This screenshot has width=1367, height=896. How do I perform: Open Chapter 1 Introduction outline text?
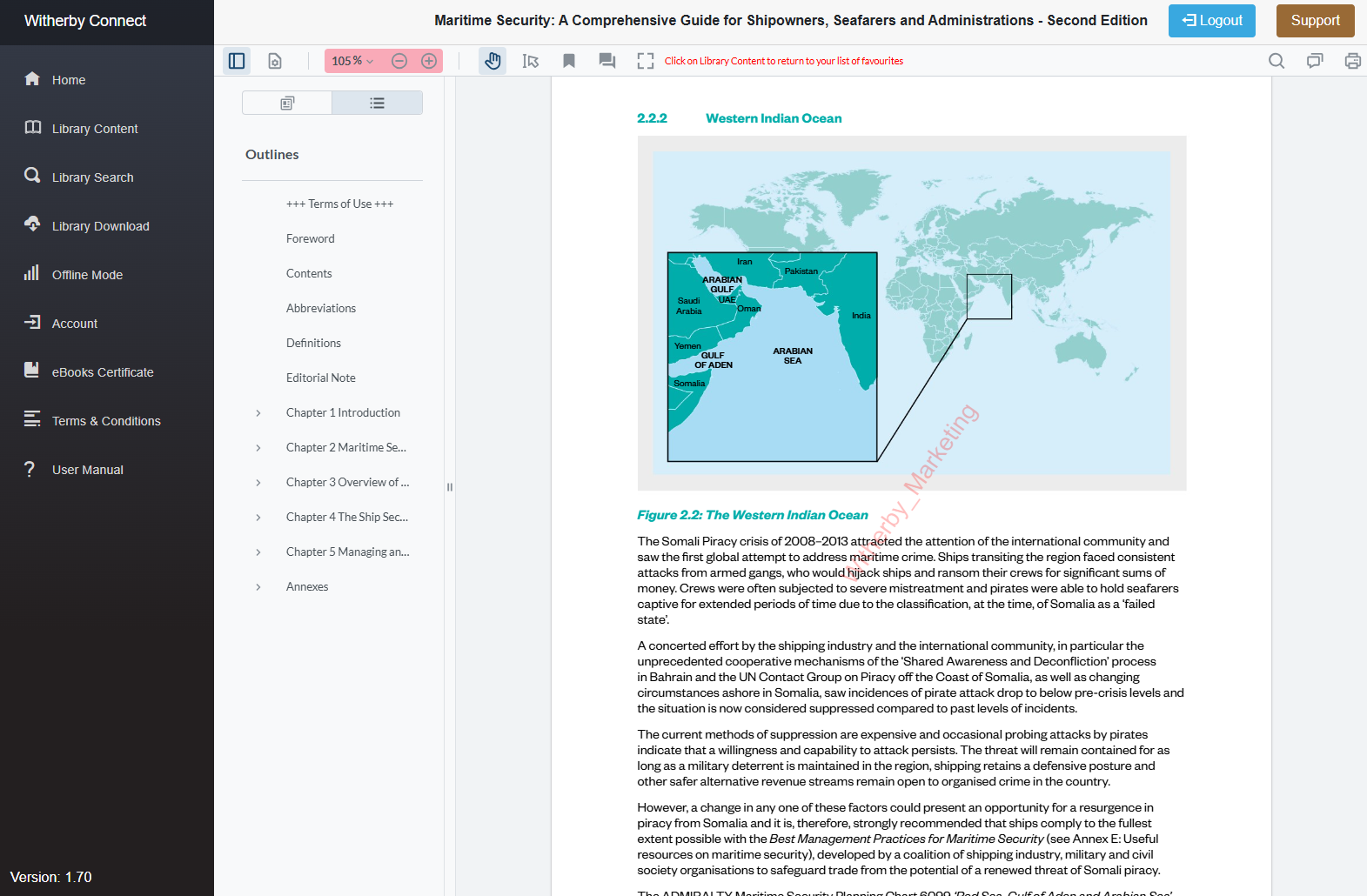tap(343, 412)
